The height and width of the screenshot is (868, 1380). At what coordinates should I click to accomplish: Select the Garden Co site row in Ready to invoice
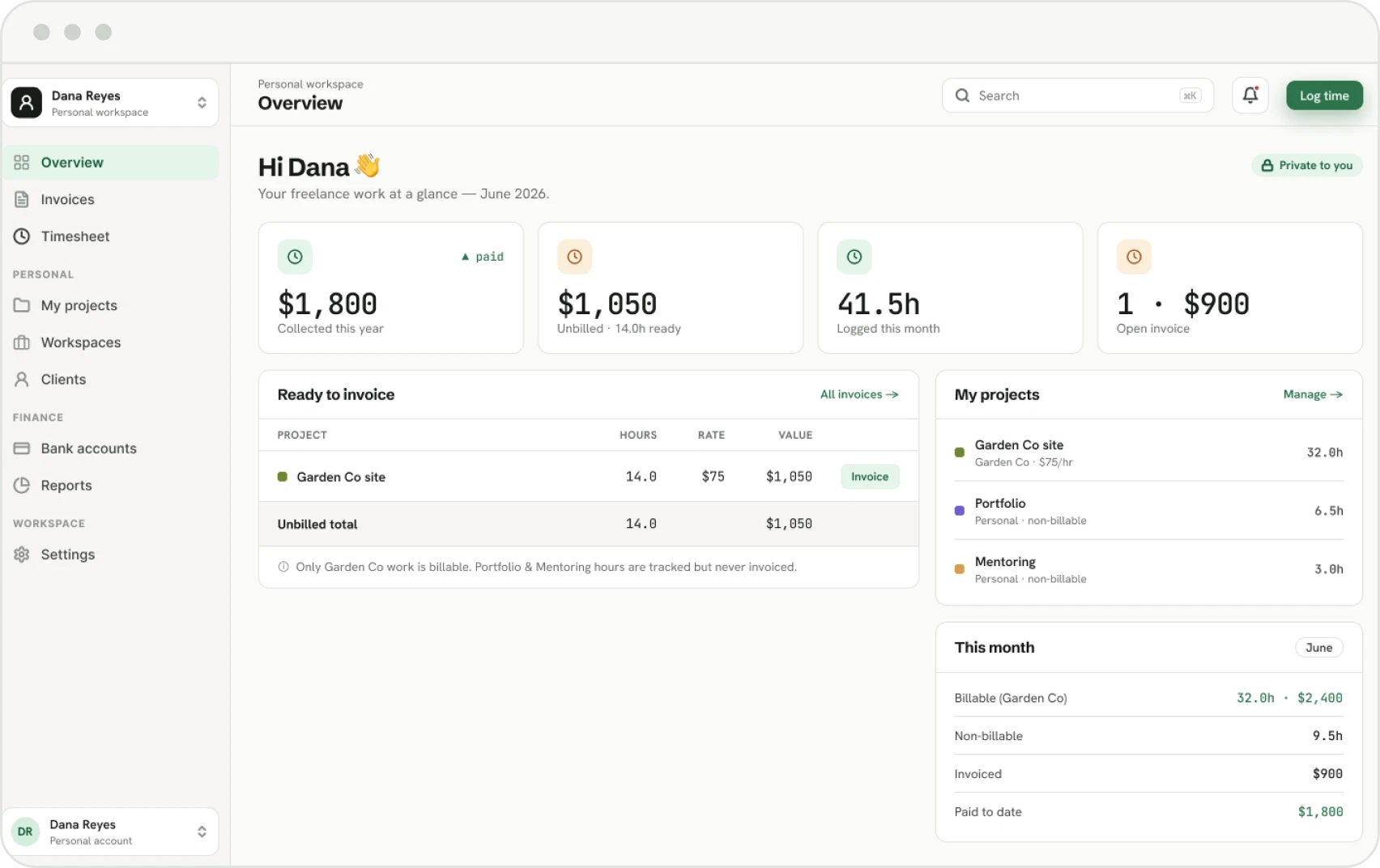589,477
